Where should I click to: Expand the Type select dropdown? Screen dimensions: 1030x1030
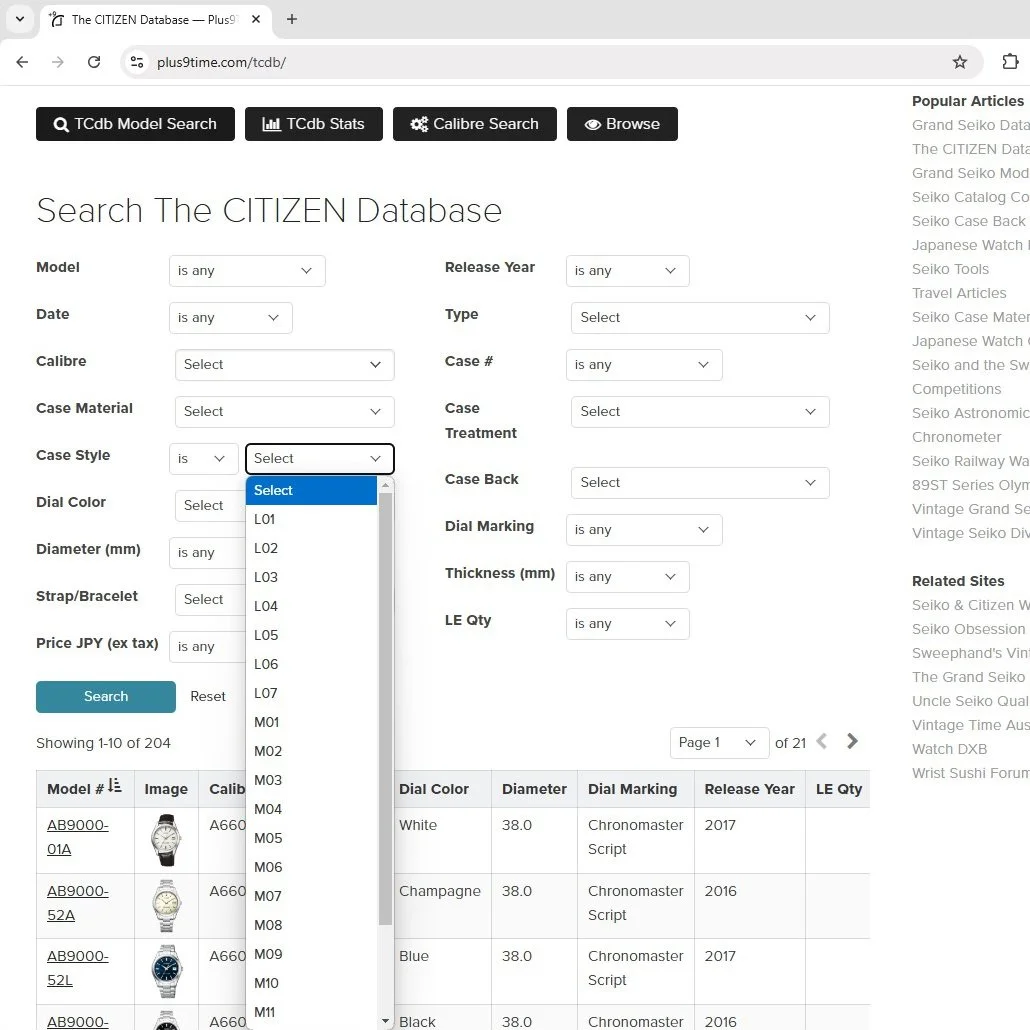(700, 318)
